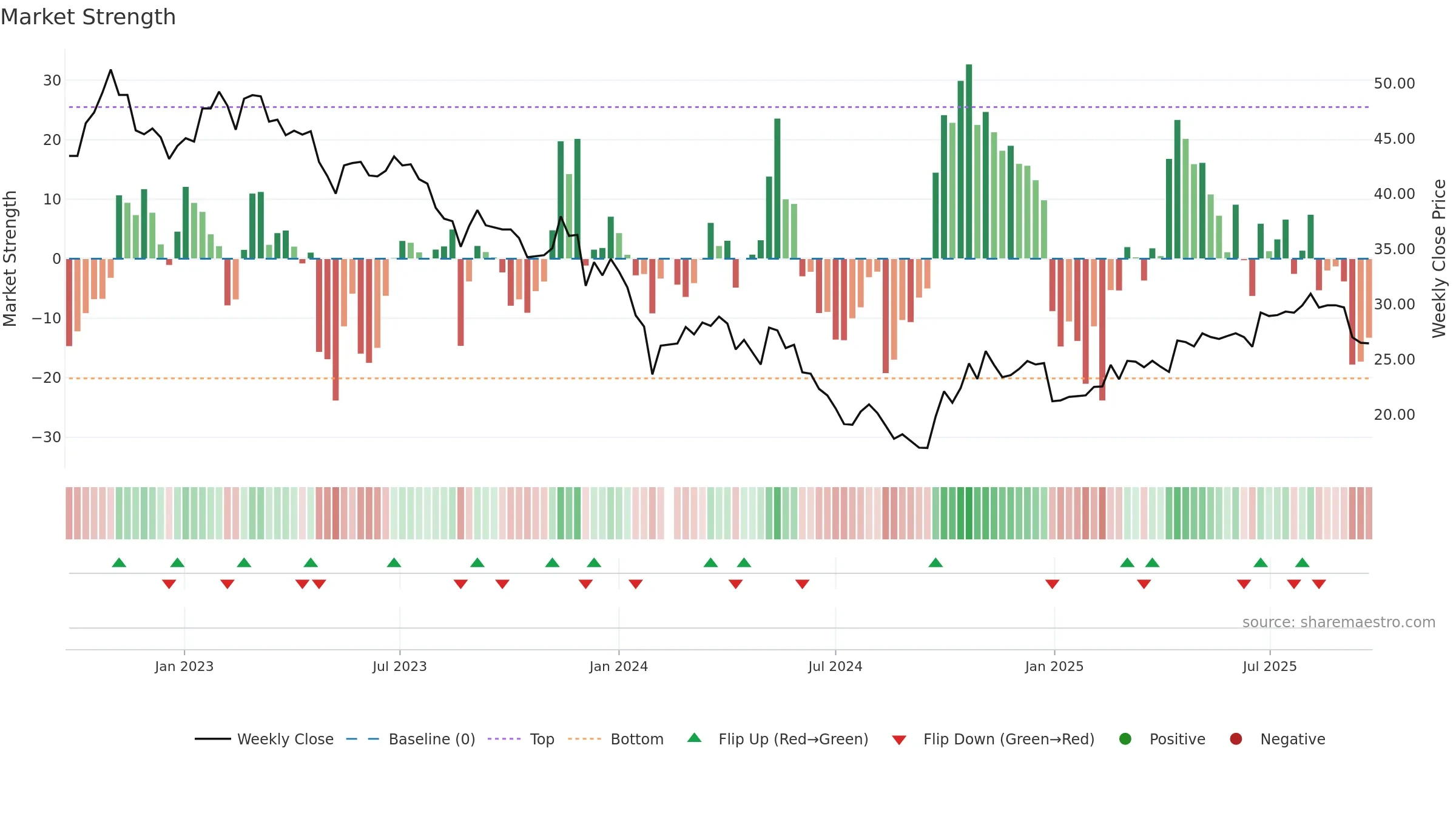Image resolution: width=1456 pixels, height=819 pixels.
Task: Click the Market Strength chart title
Action: pos(88,17)
